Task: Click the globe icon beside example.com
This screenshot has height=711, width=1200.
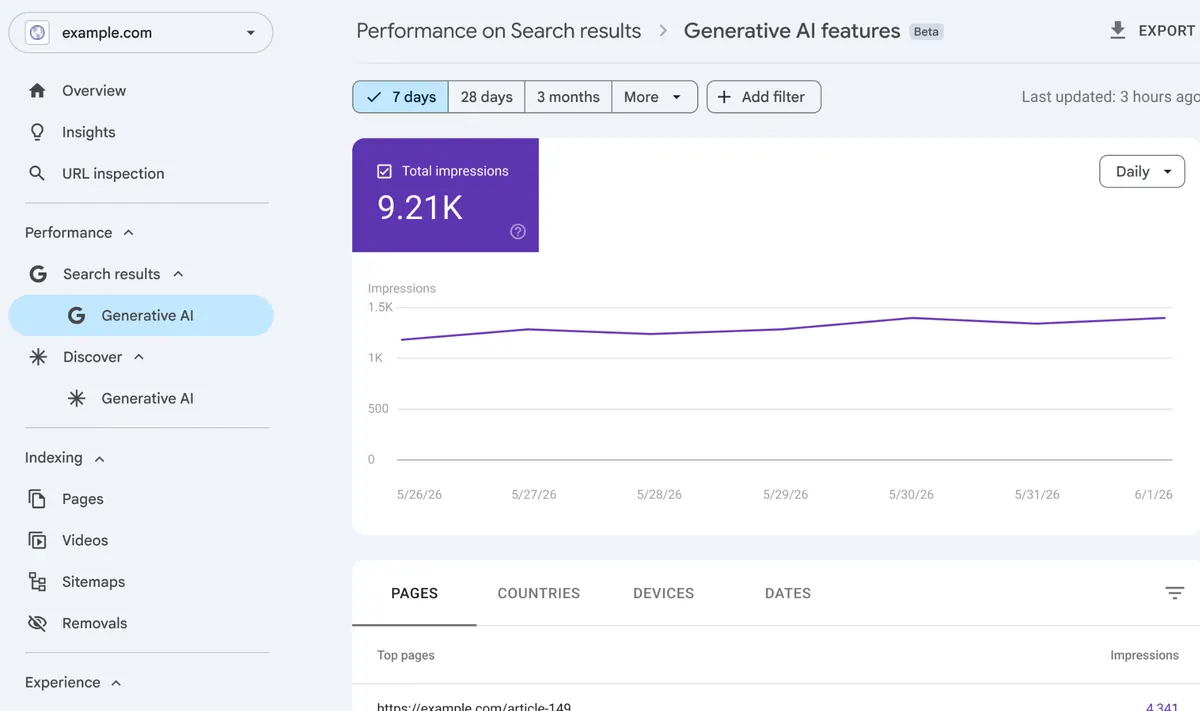Action: click(37, 33)
